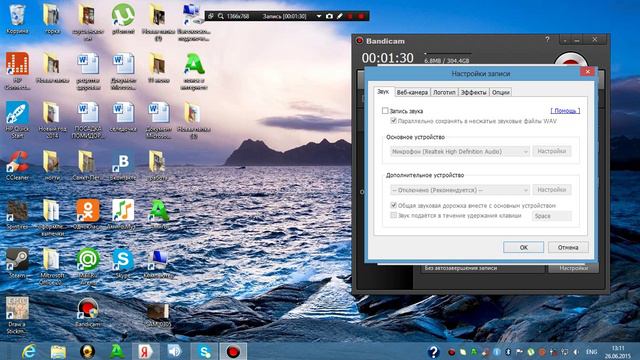The width and height of the screenshot is (640, 360).
Task: Open the "ПОСАДКА ПОМИДОР" Word document
Action: (x=88, y=120)
